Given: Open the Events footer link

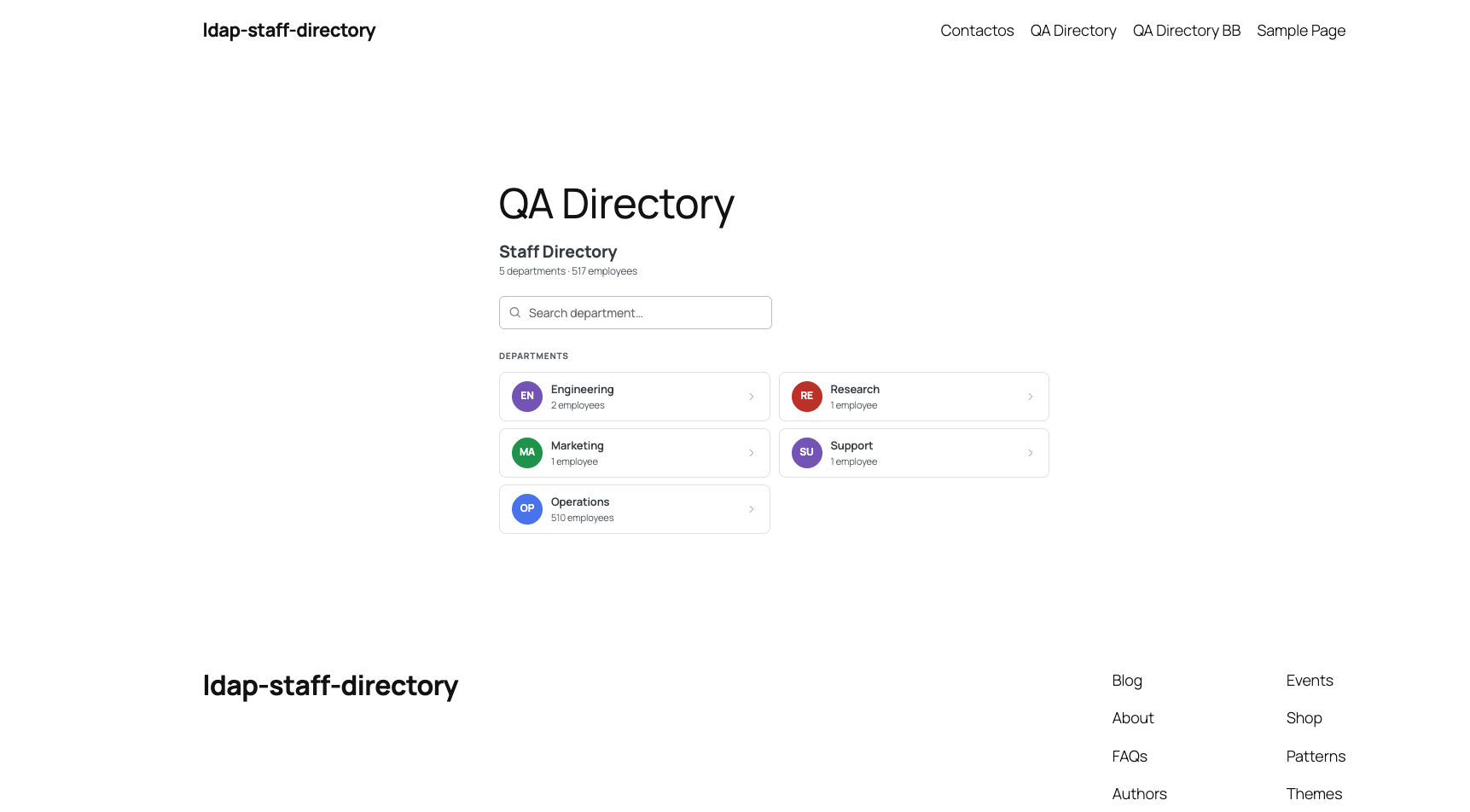Looking at the screenshot, I should 1310,681.
